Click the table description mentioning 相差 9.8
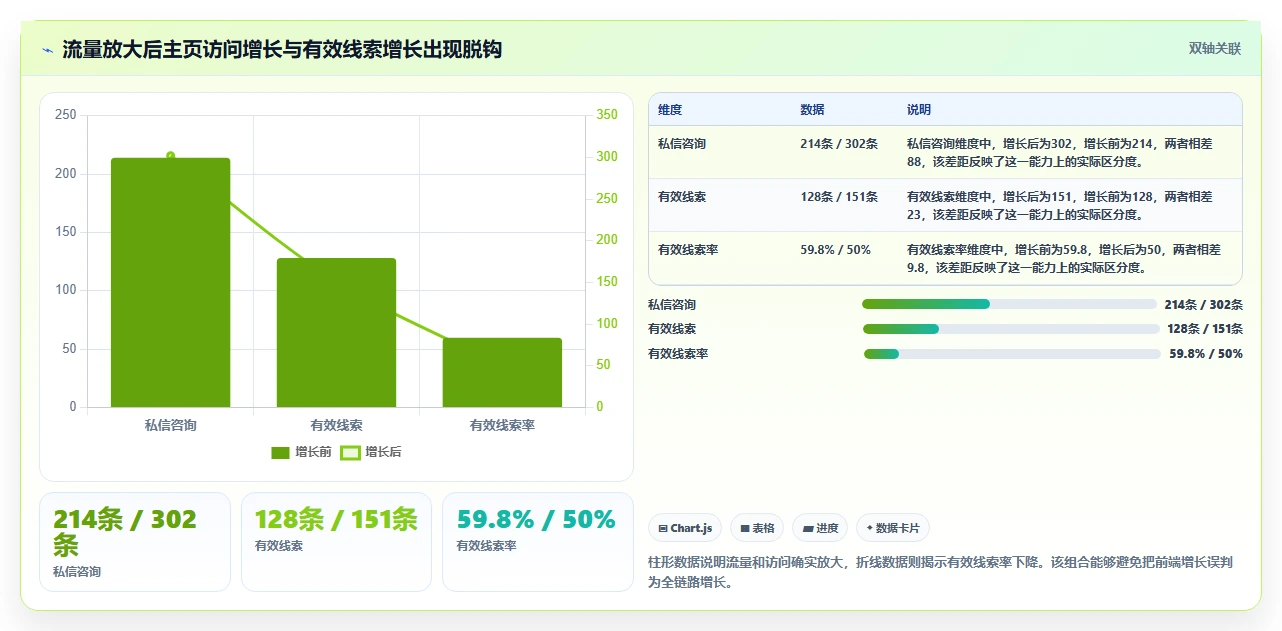Image resolution: width=1282 pixels, height=631 pixels. point(1064,258)
